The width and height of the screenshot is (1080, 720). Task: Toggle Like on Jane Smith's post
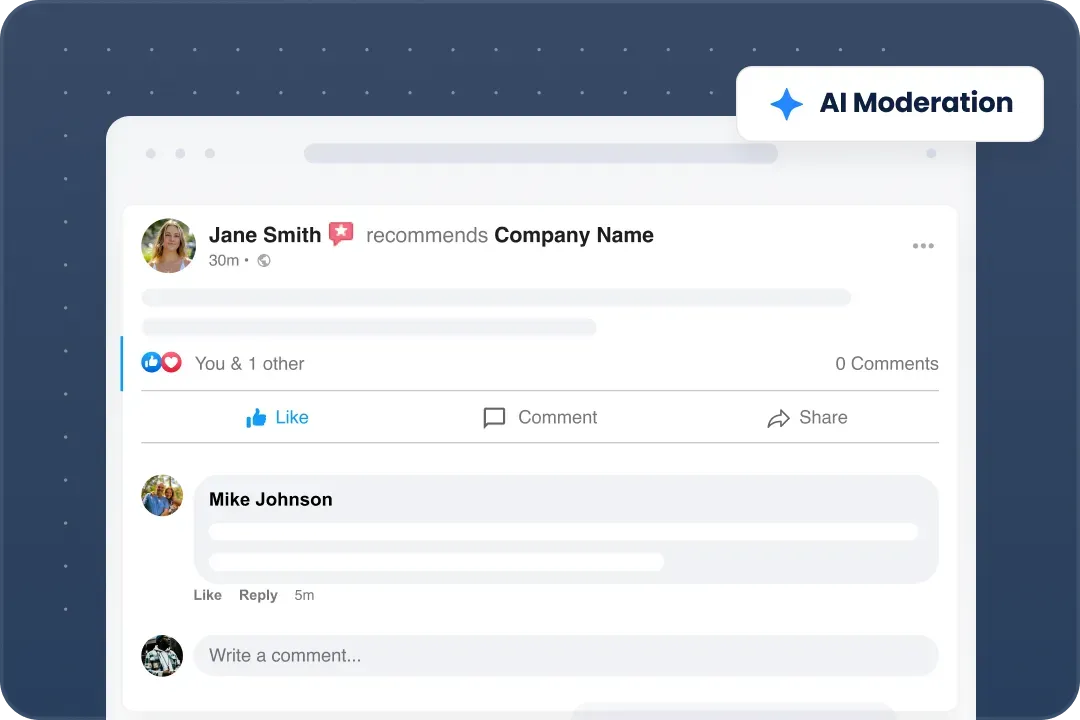click(278, 418)
